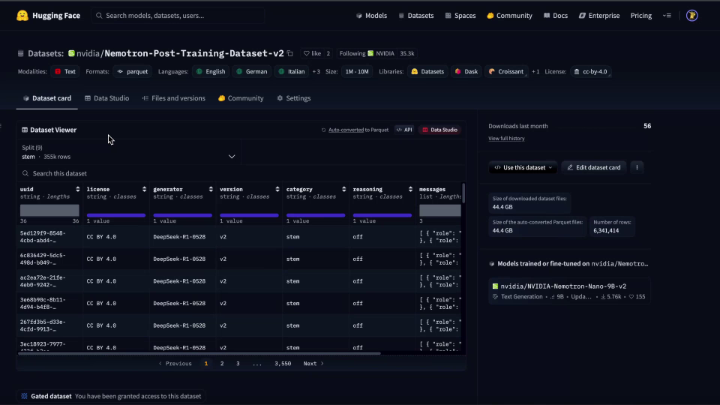The height and width of the screenshot is (405, 720).
Task: Open Spaces in top navigation
Action: (460, 16)
